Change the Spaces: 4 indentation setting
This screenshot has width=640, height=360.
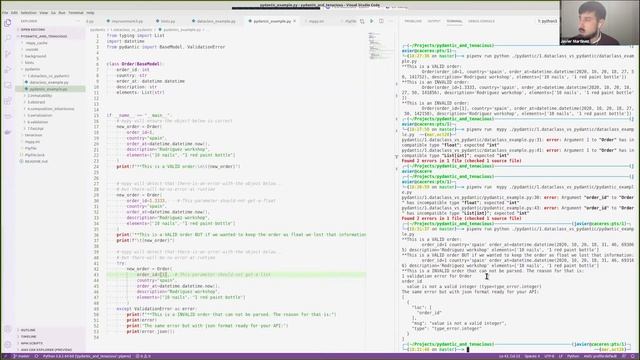coord(532,356)
